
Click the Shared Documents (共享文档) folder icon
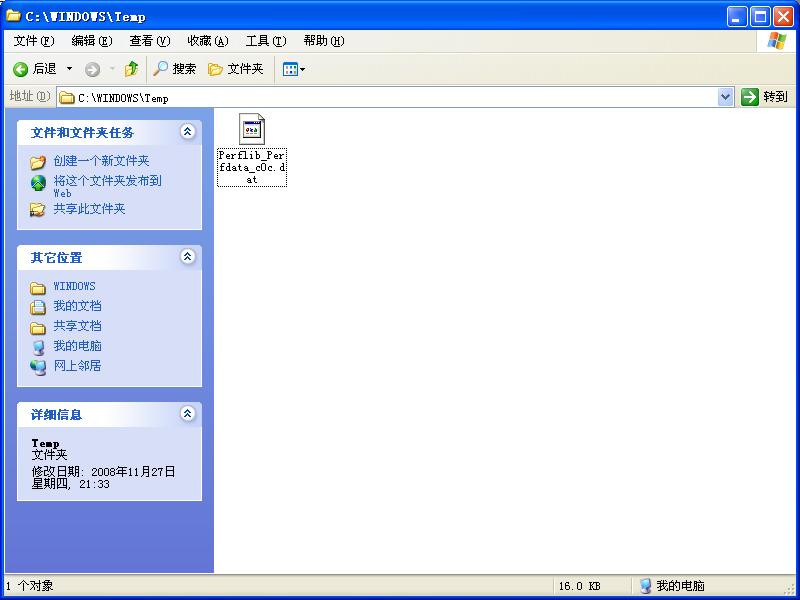[x=38, y=328]
